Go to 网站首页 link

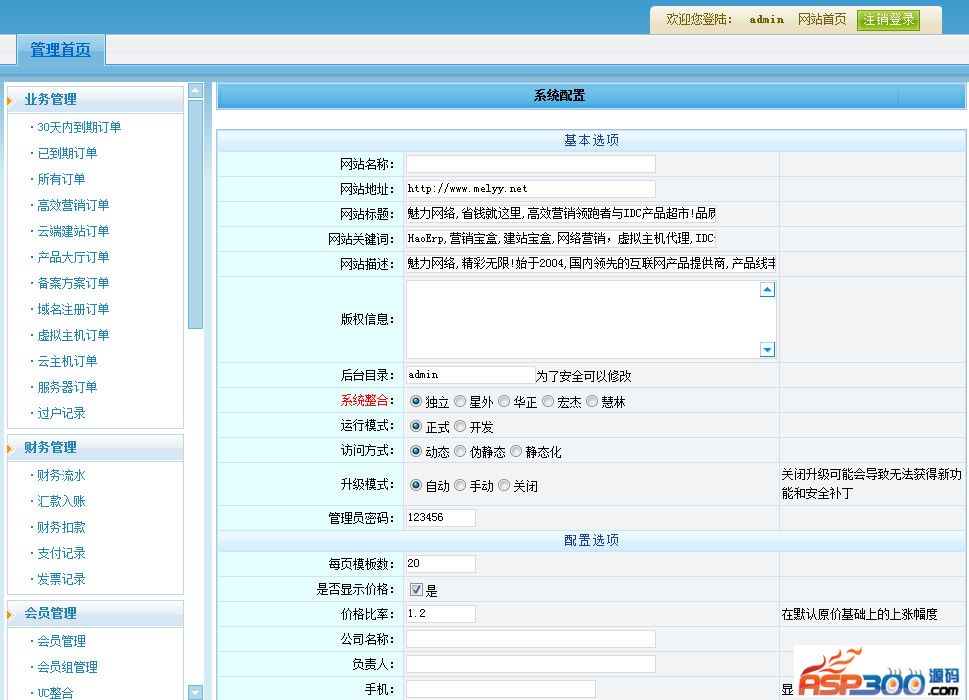822,20
